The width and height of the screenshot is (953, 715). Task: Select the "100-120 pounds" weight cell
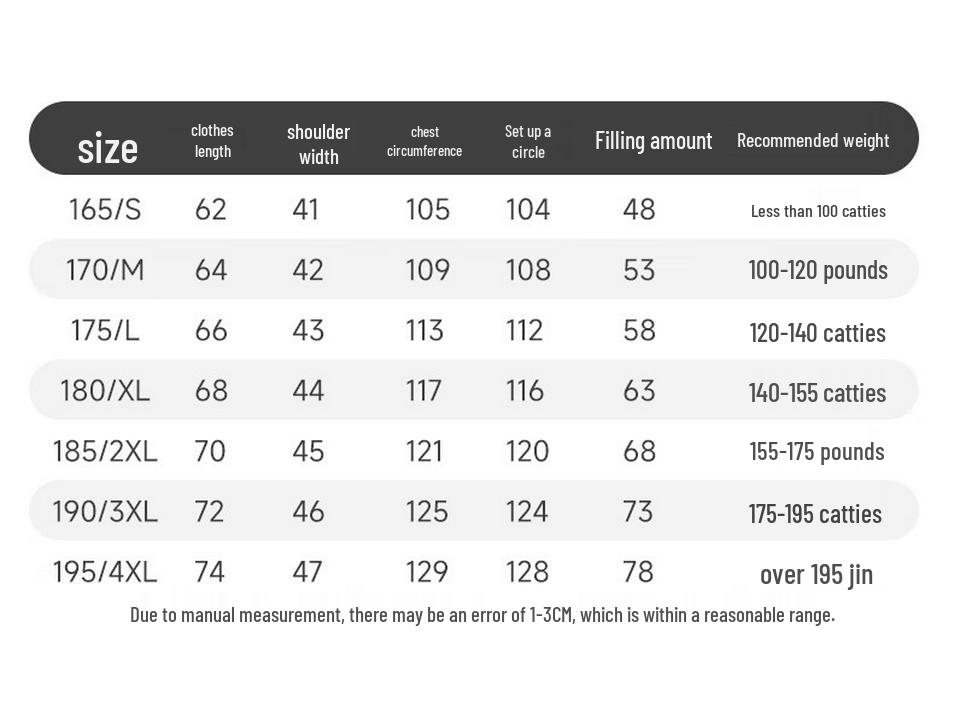click(818, 270)
